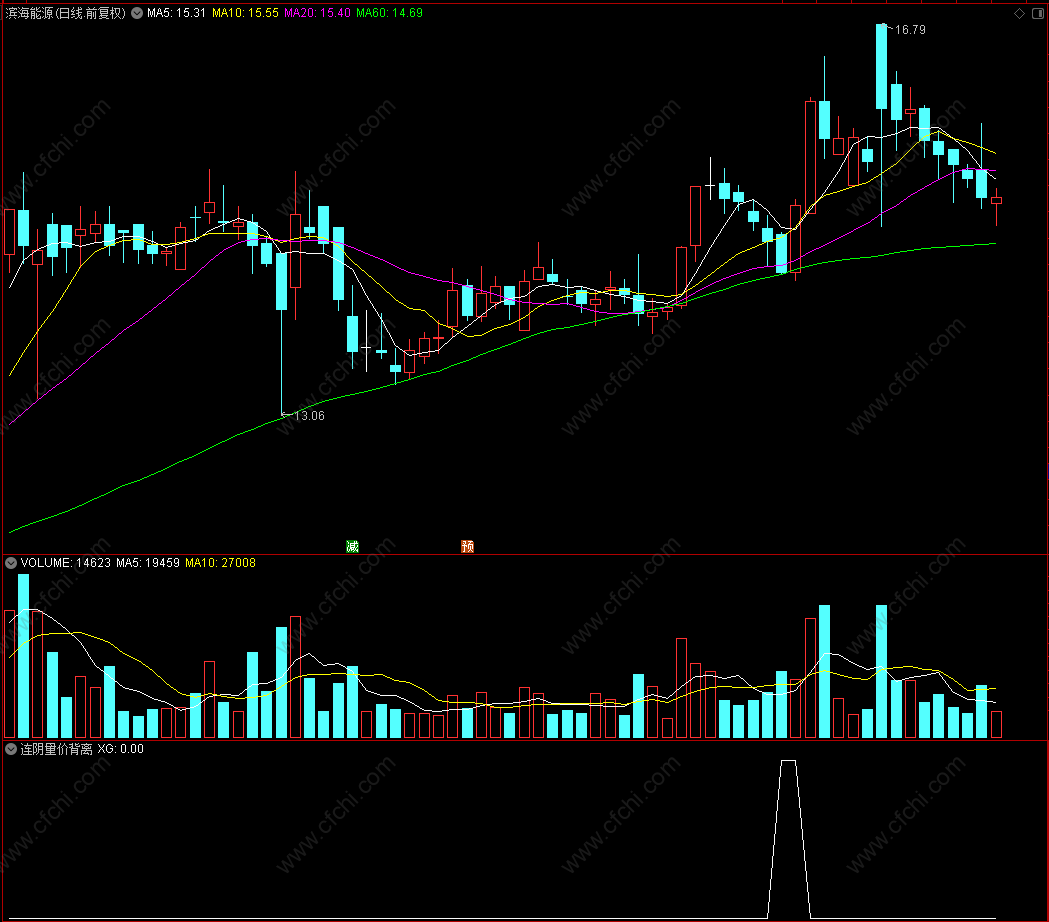Screen dimensions: 1049x922
Task: Click the volume MA10: 27008 label
Action: [x=220, y=563]
